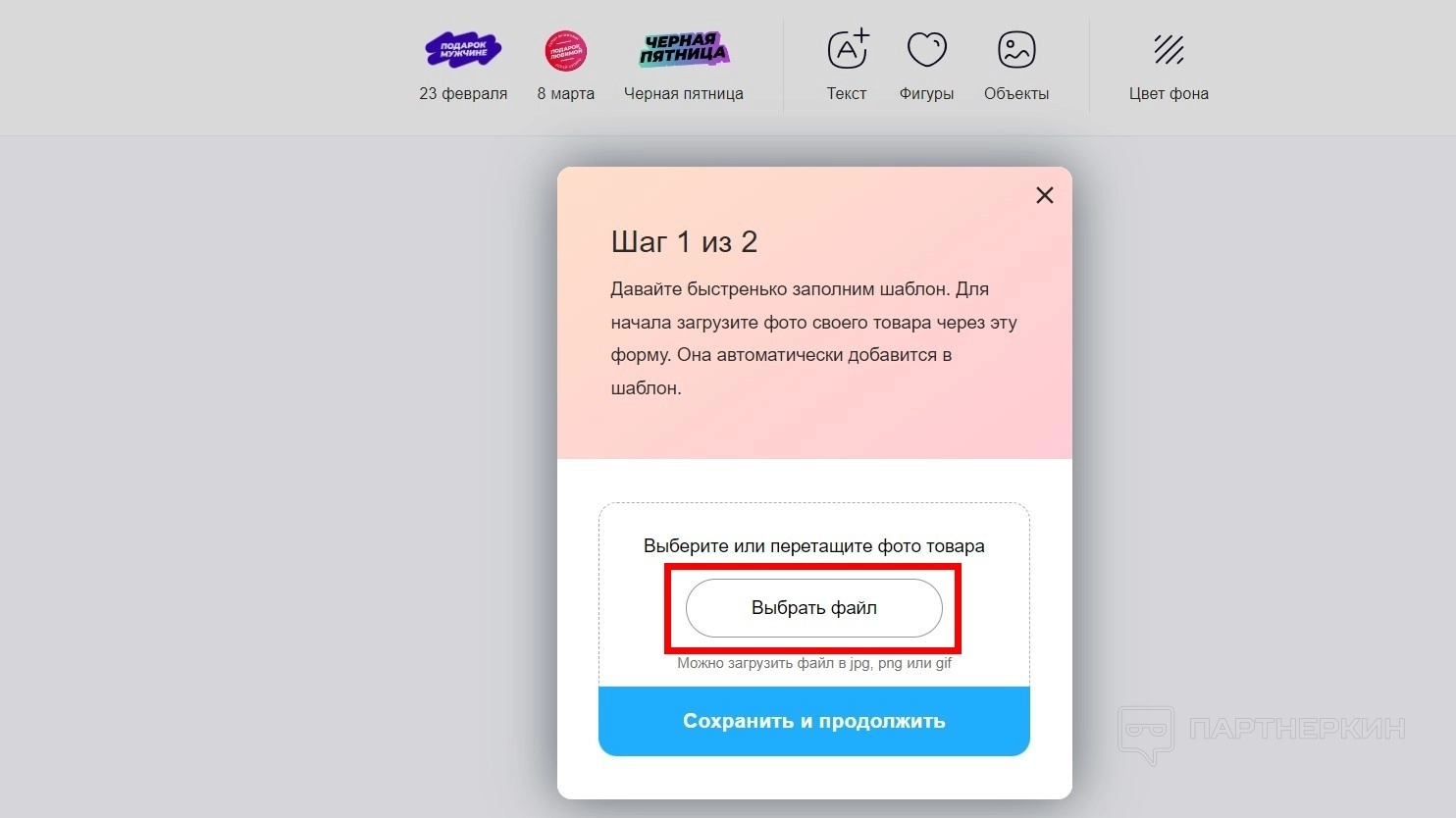Open the purple 'Подарок мужчине' sticker set
The height and width of the screenshot is (818, 1456).
click(x=463, y=49)
